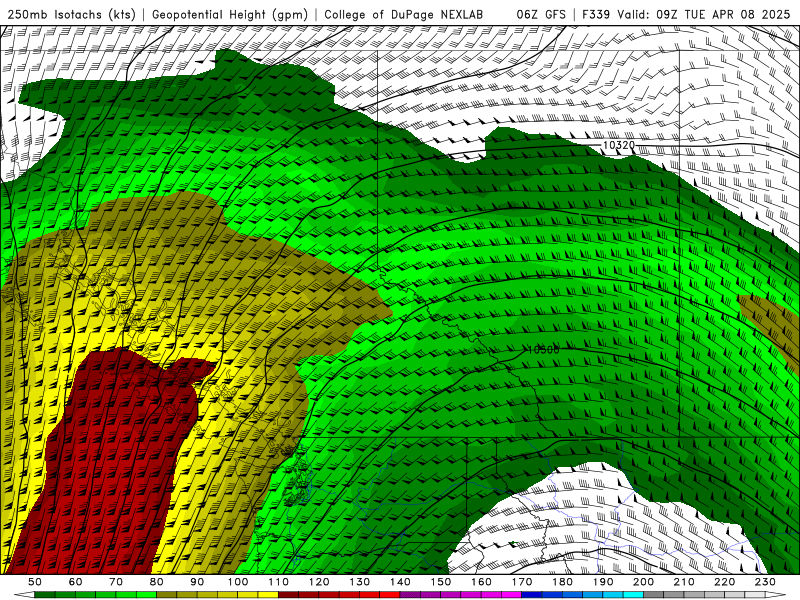This screenshot has width=800, height=600.
Task: Click the 190 value on the color scale
Action: pyautogui.click(x=603, y=582)
